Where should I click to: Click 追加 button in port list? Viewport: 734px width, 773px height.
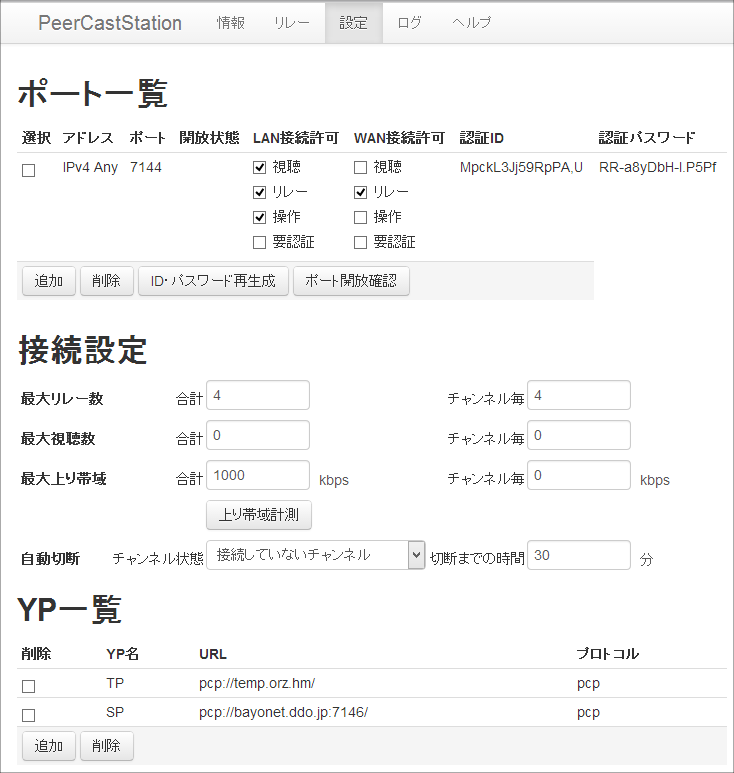49,281
